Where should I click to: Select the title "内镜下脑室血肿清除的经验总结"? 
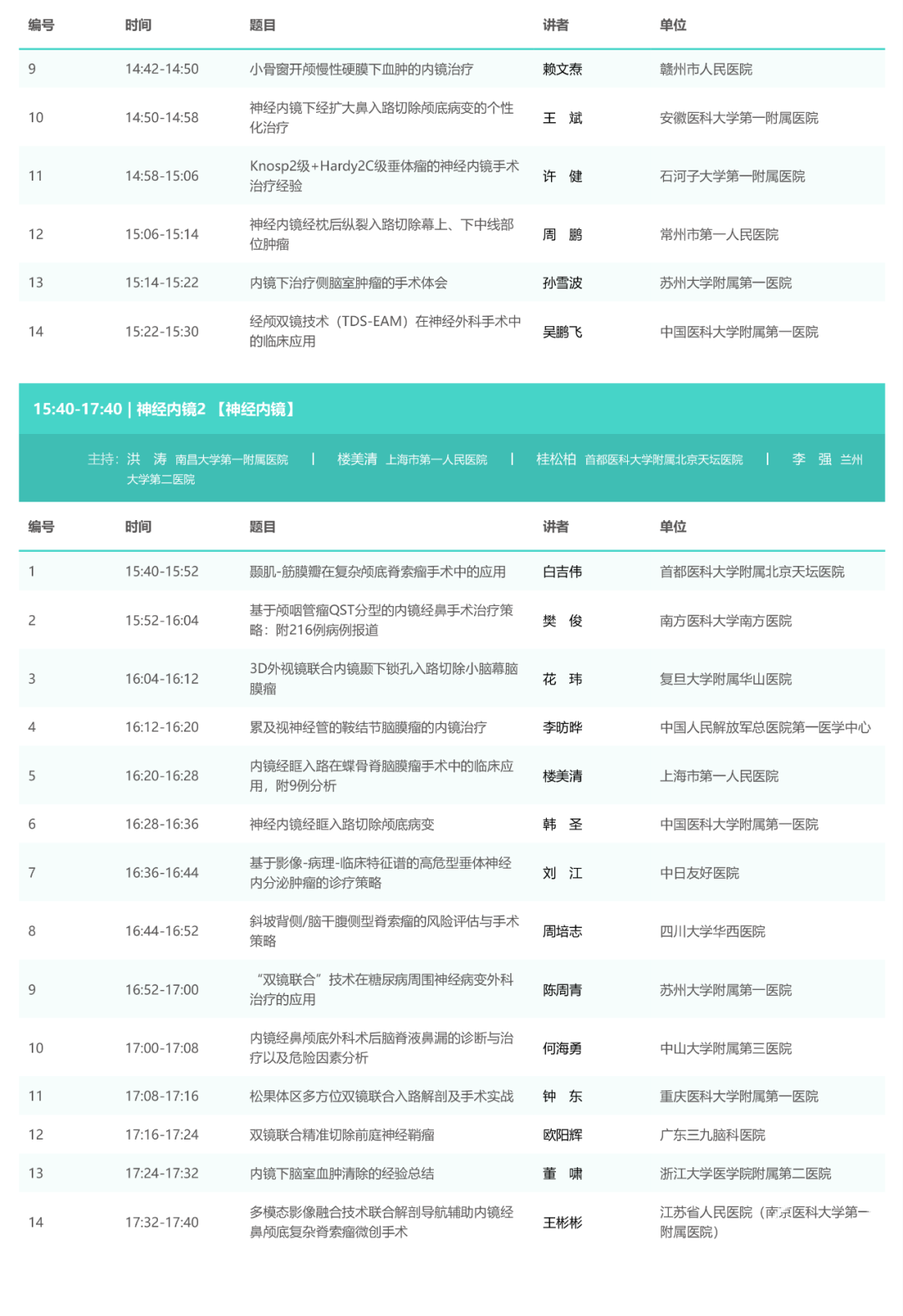[x=342, y=1173]
